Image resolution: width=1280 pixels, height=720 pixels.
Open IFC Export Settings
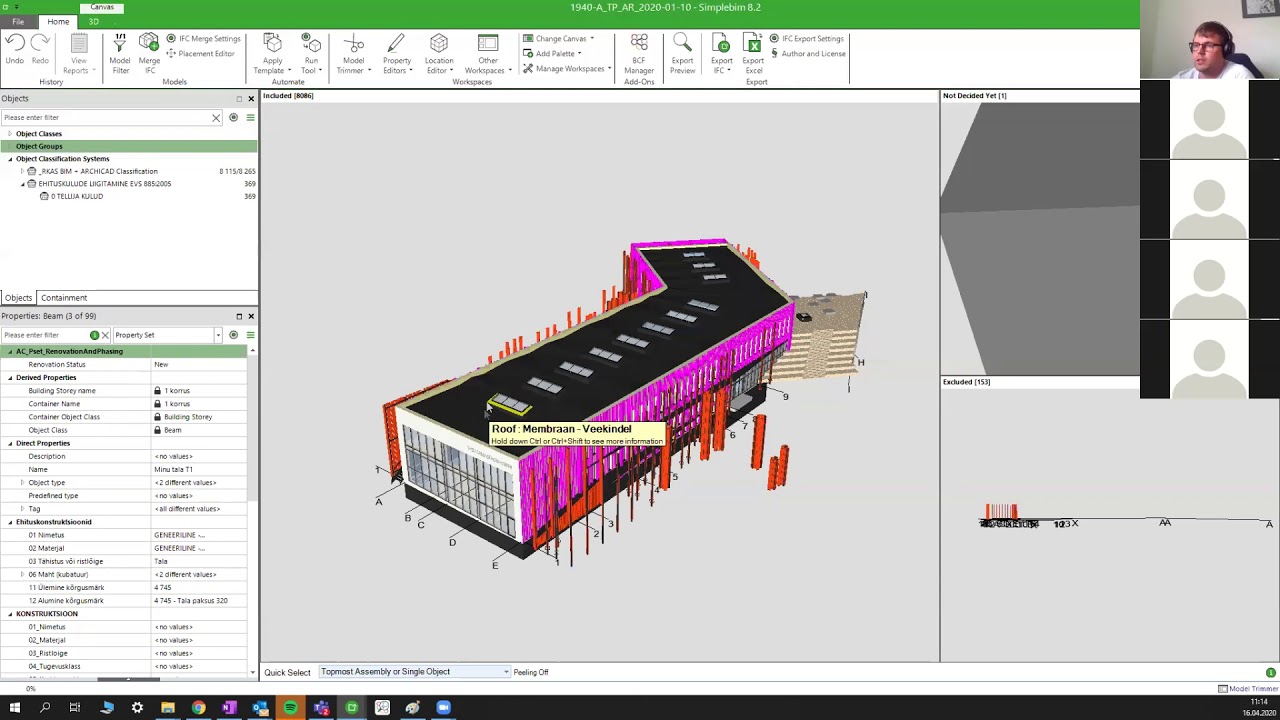[x=806, y=39]
